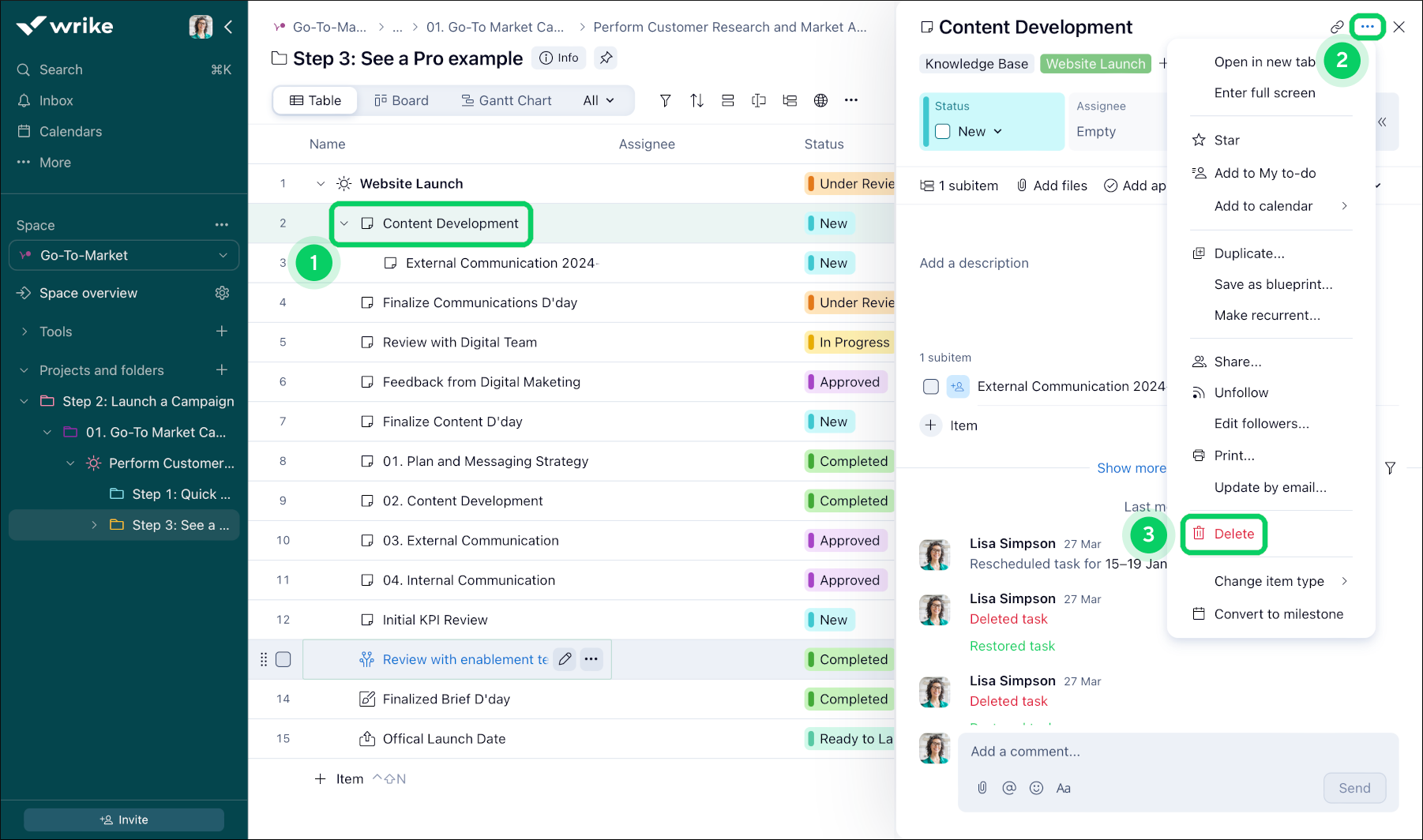The height and width of the screenshot is (840, 1423).
Task: Select the Review with enablement row checkbox
Action: pyautogui.click(x=283, y=659)
